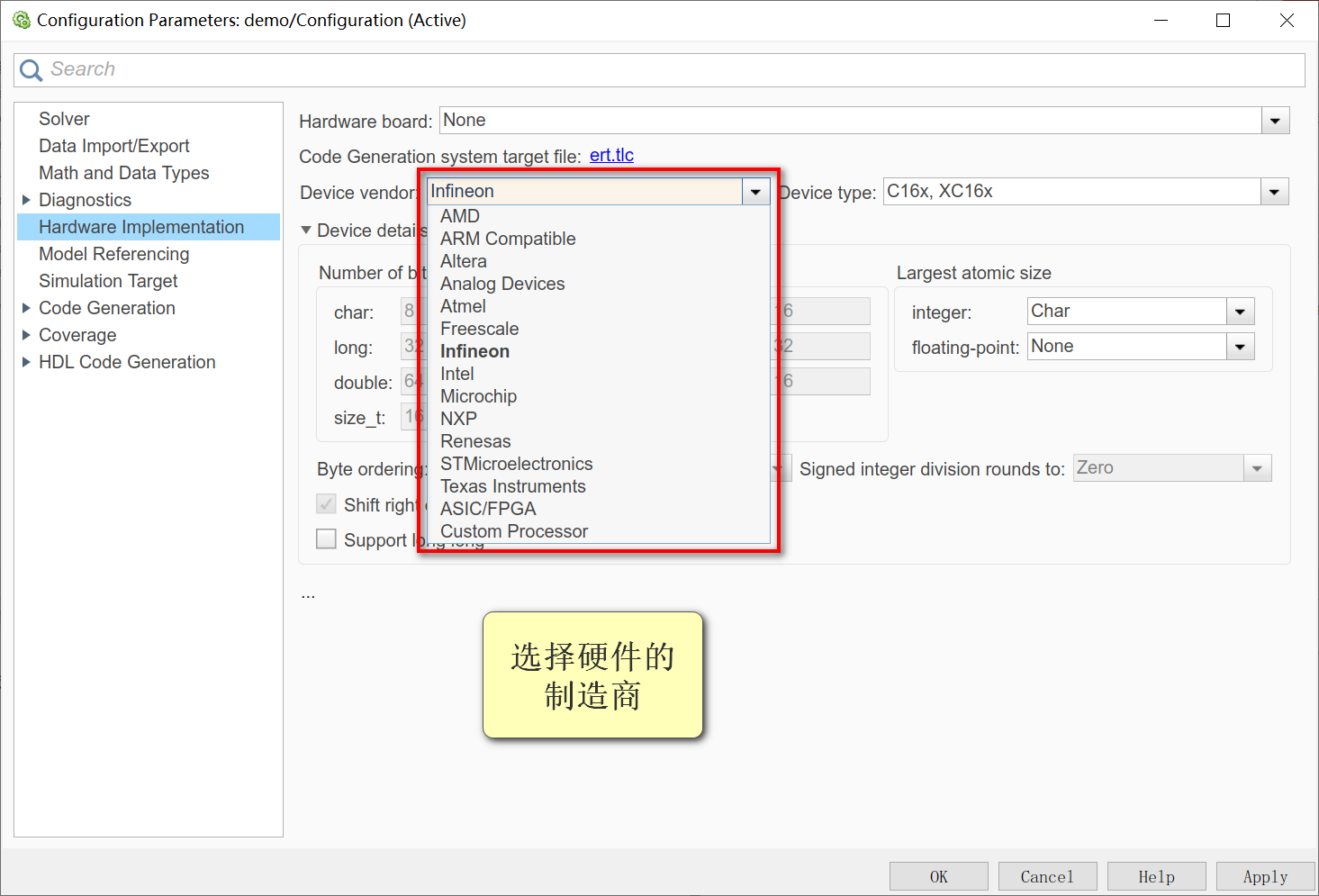The height and width of the screenshot is (896, 1319).
Task: Choose Analog Devices vendor
Action: 502,284
